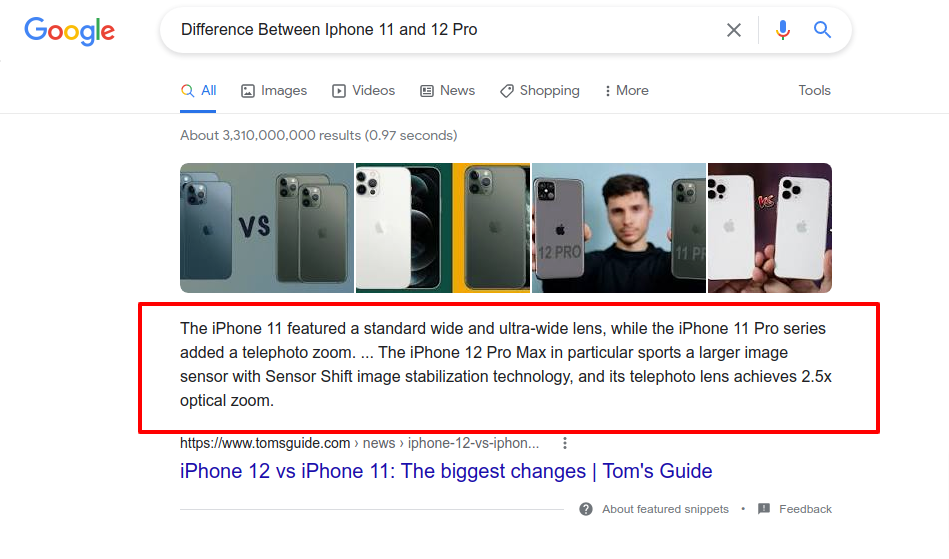This screenshot has height=559, width=949.
Task: Switch to the Shopping tab
Action: 539,91
